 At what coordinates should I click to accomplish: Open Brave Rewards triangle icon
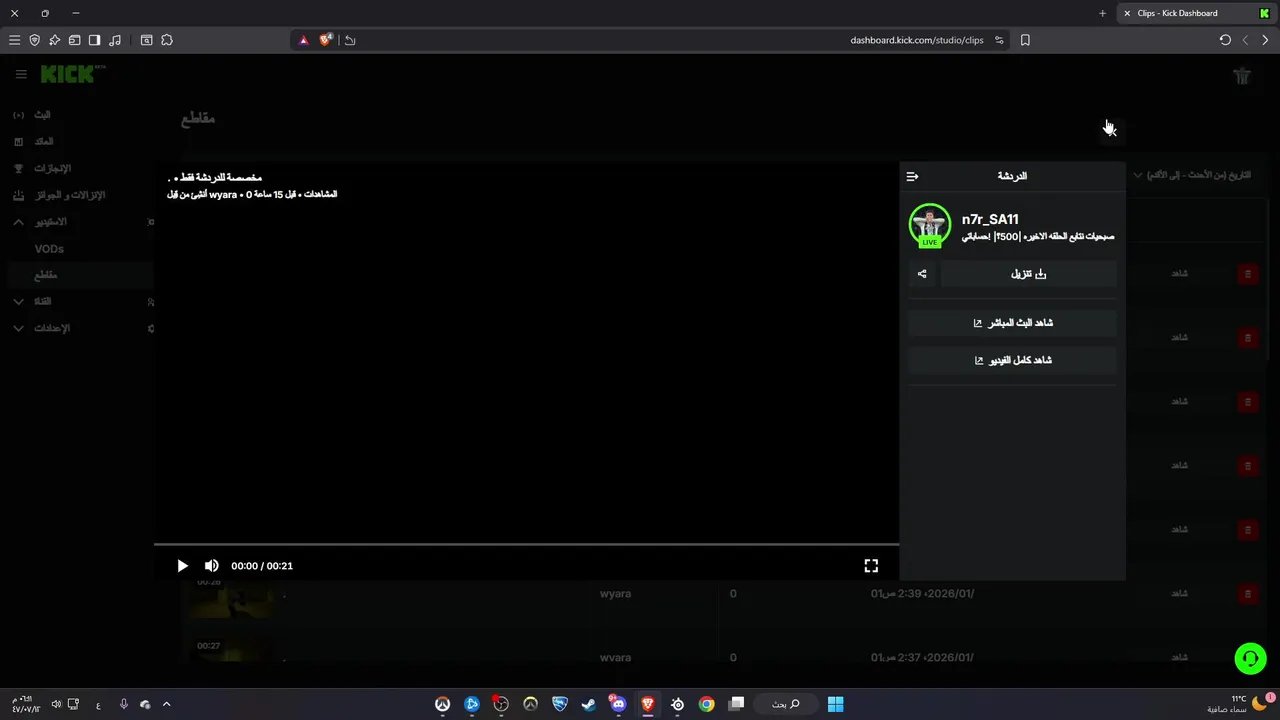click(x=303, y=40)
